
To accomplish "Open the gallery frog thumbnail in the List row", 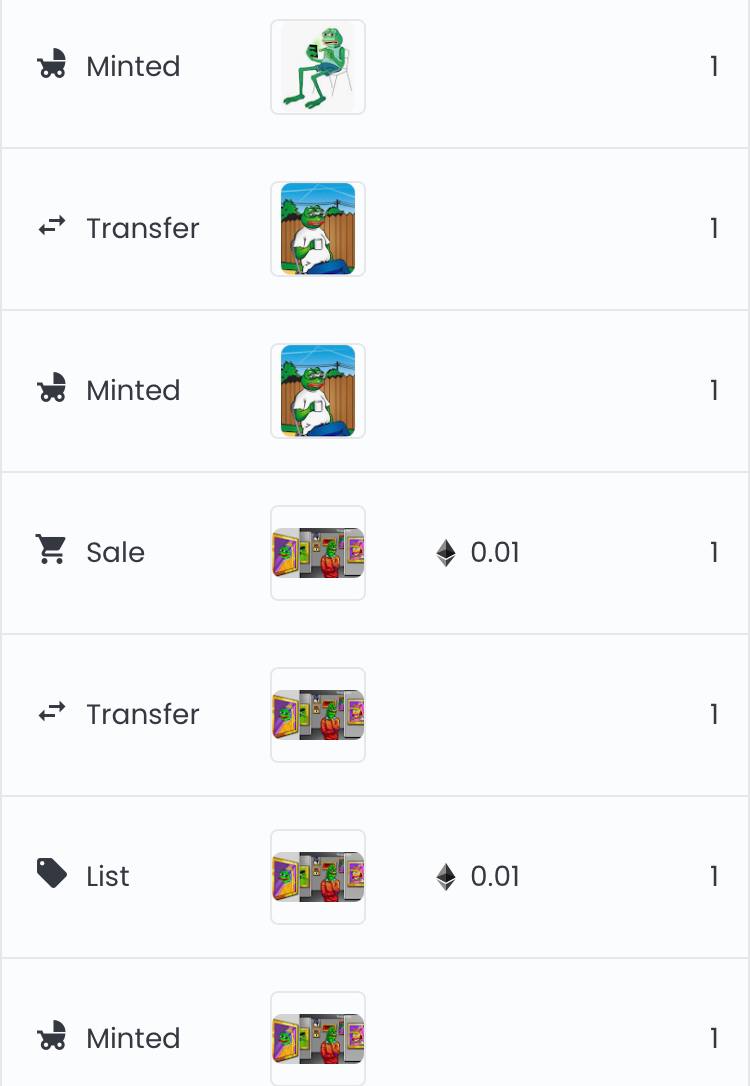I will click(318, 878).
